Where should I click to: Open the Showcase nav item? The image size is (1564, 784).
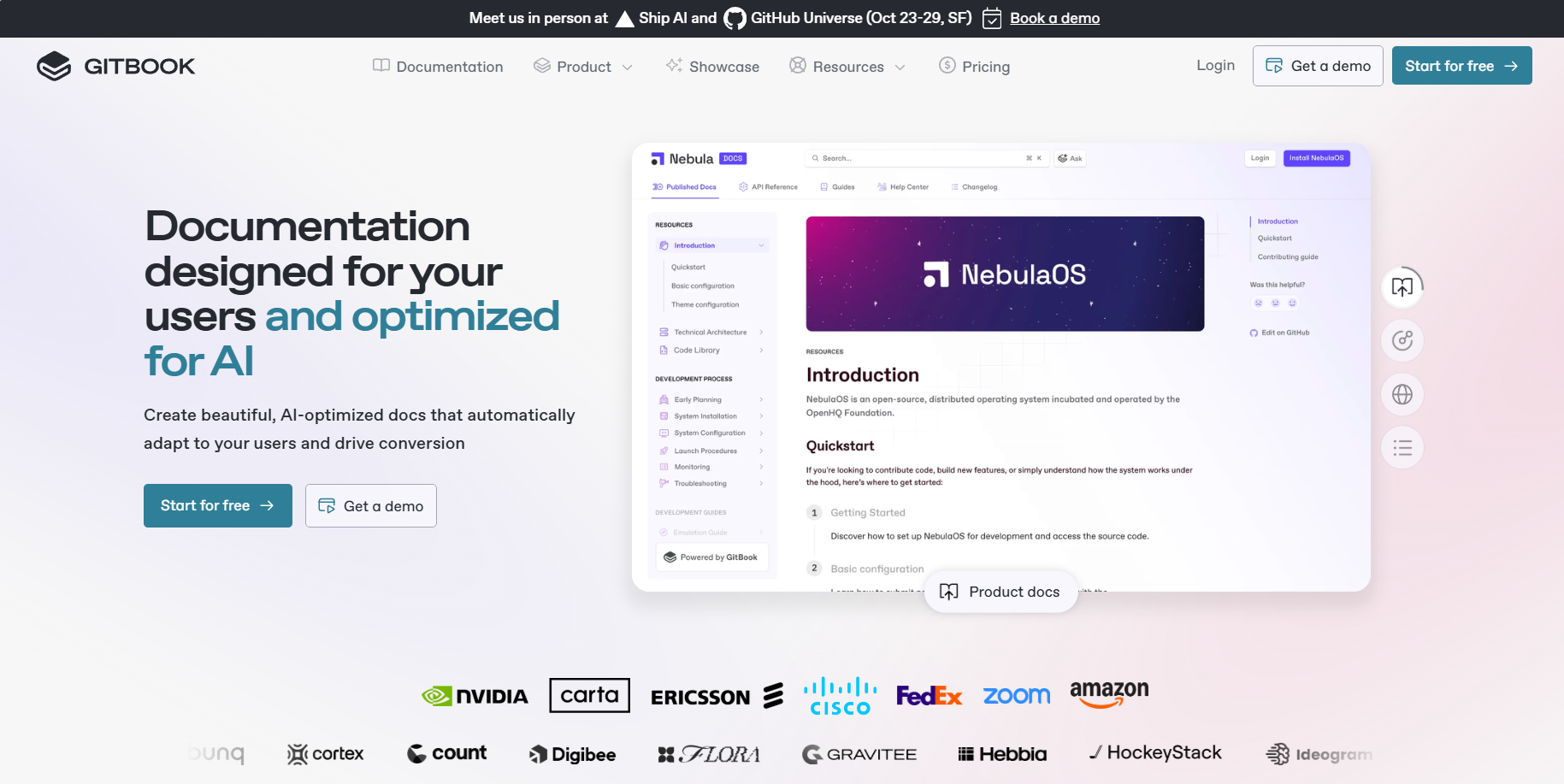(x=712, y=66)
